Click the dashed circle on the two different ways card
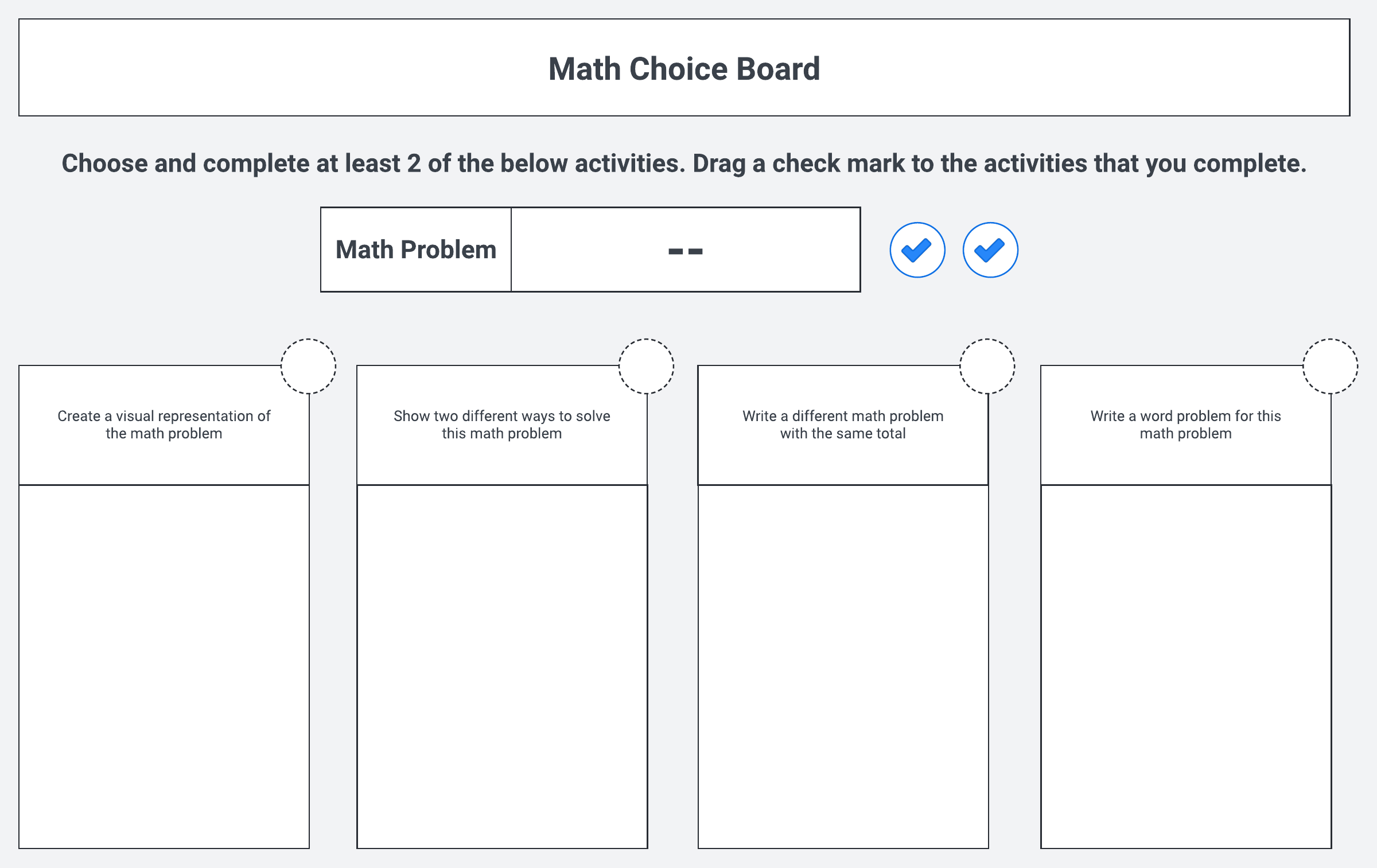Viewport: 1377px width, 868px height. click(x=646, y=366)
